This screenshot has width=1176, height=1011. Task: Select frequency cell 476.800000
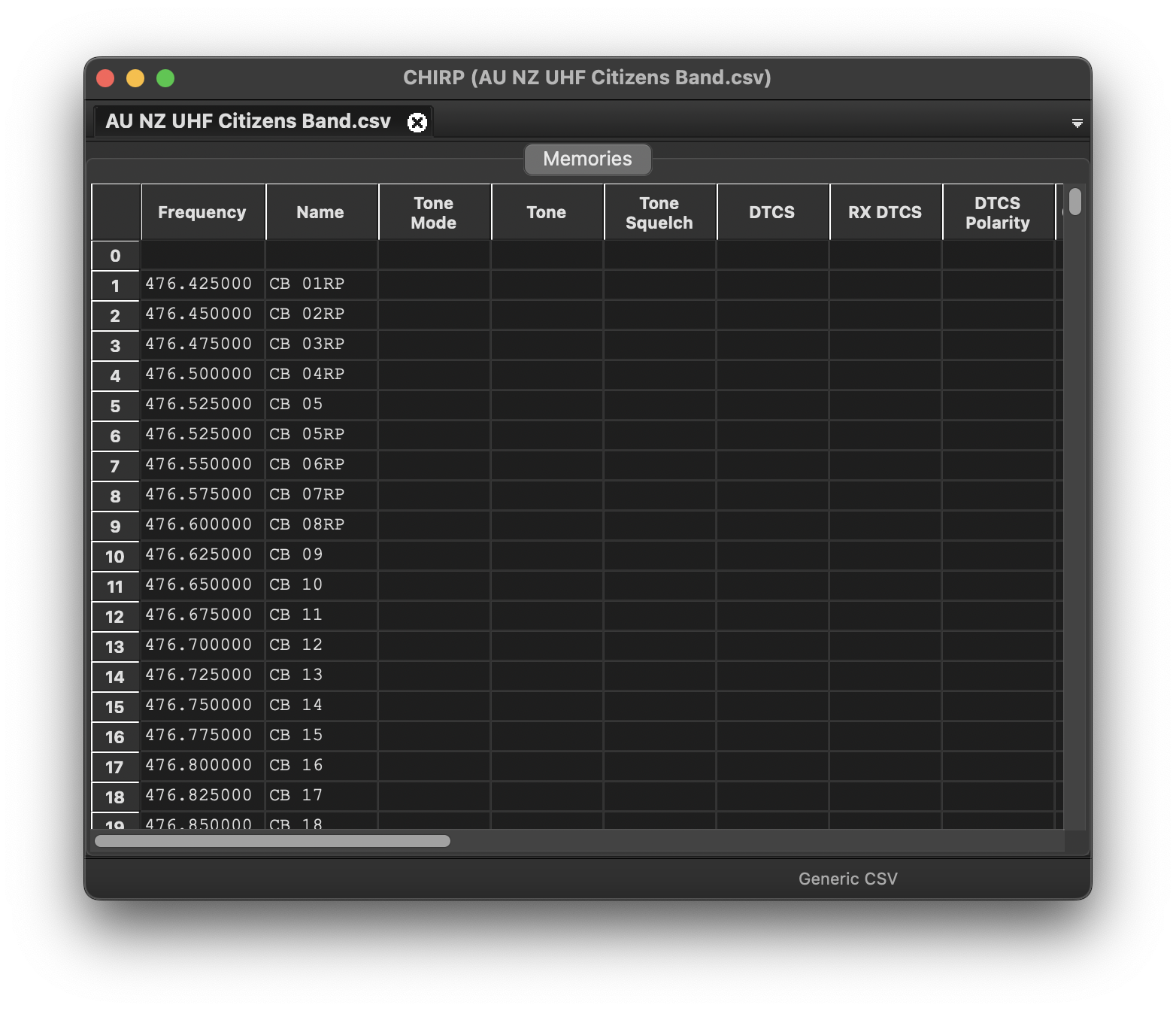pos(203,766)
